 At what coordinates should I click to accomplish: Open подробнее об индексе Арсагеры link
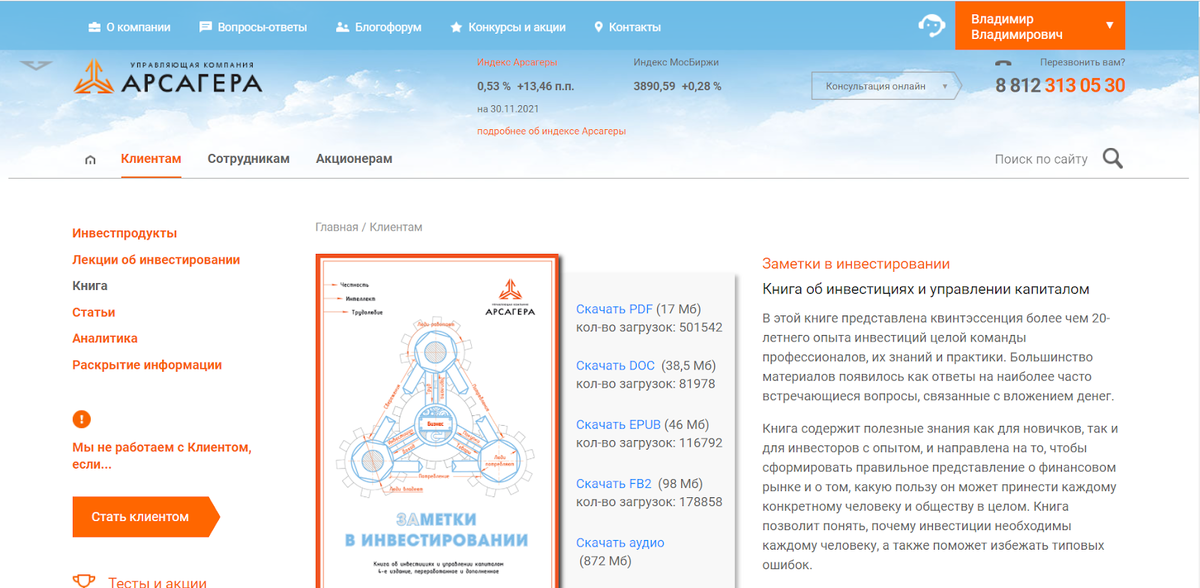click(551, 131)
